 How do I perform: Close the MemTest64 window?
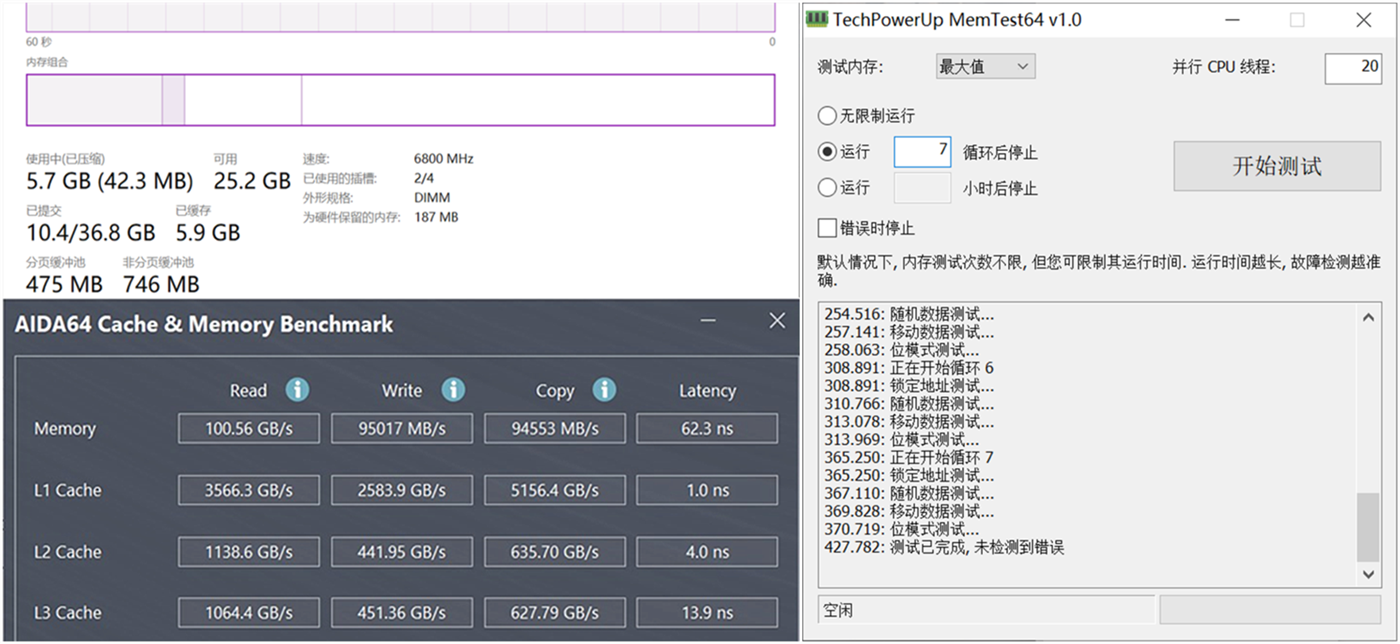point(1363,19)
